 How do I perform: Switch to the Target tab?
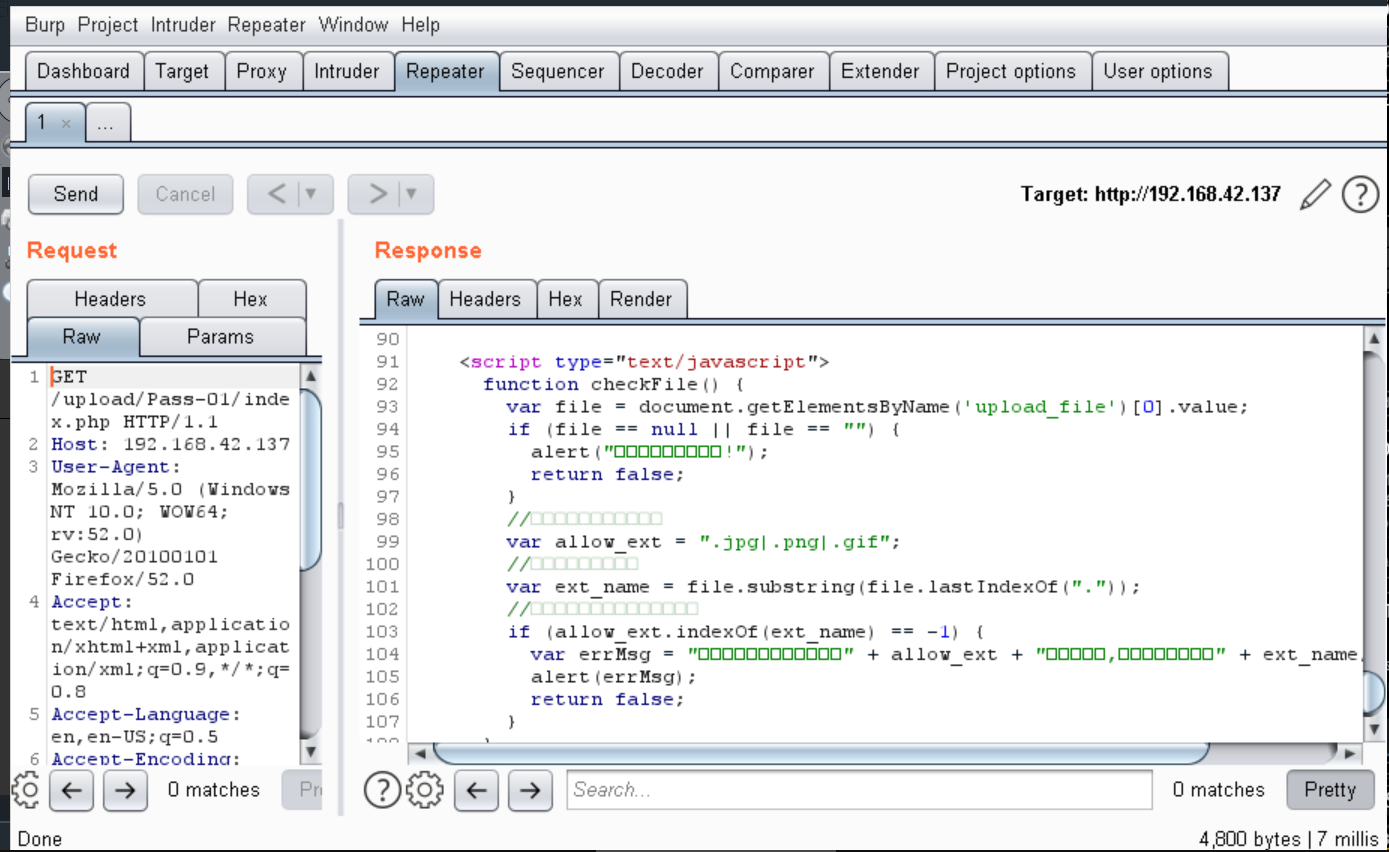coord(182,72)
